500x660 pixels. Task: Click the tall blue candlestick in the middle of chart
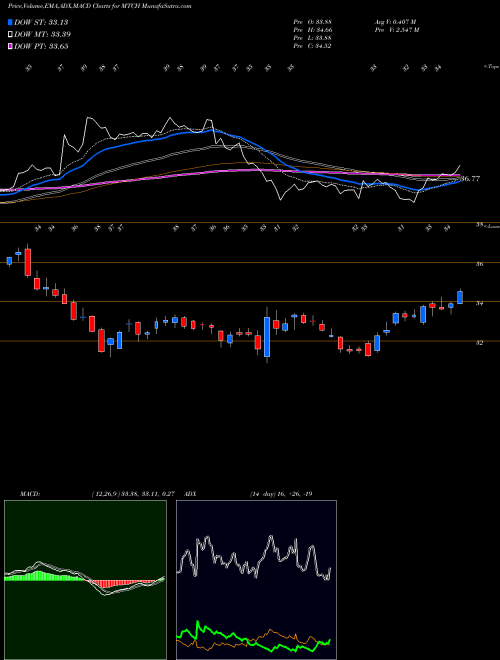click(267, 337)
